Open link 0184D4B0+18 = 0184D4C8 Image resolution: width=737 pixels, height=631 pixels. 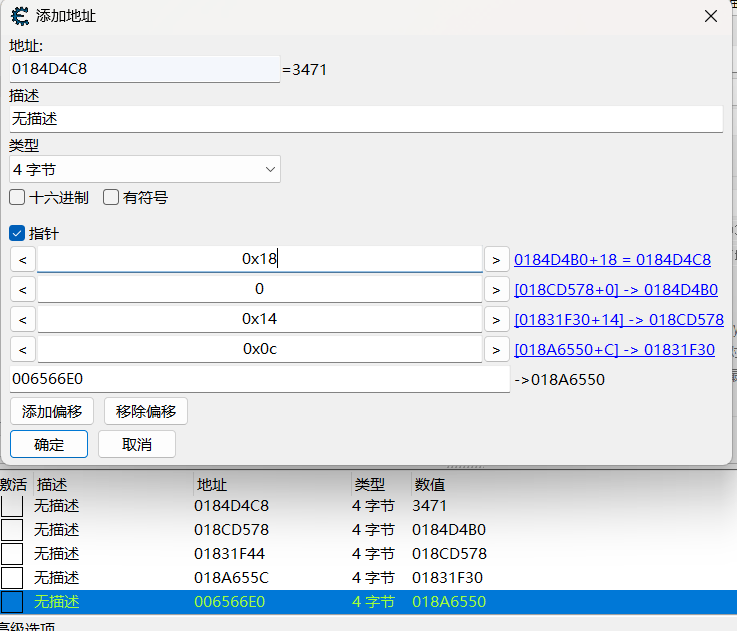pyautogui.click(x=612, y=259)
